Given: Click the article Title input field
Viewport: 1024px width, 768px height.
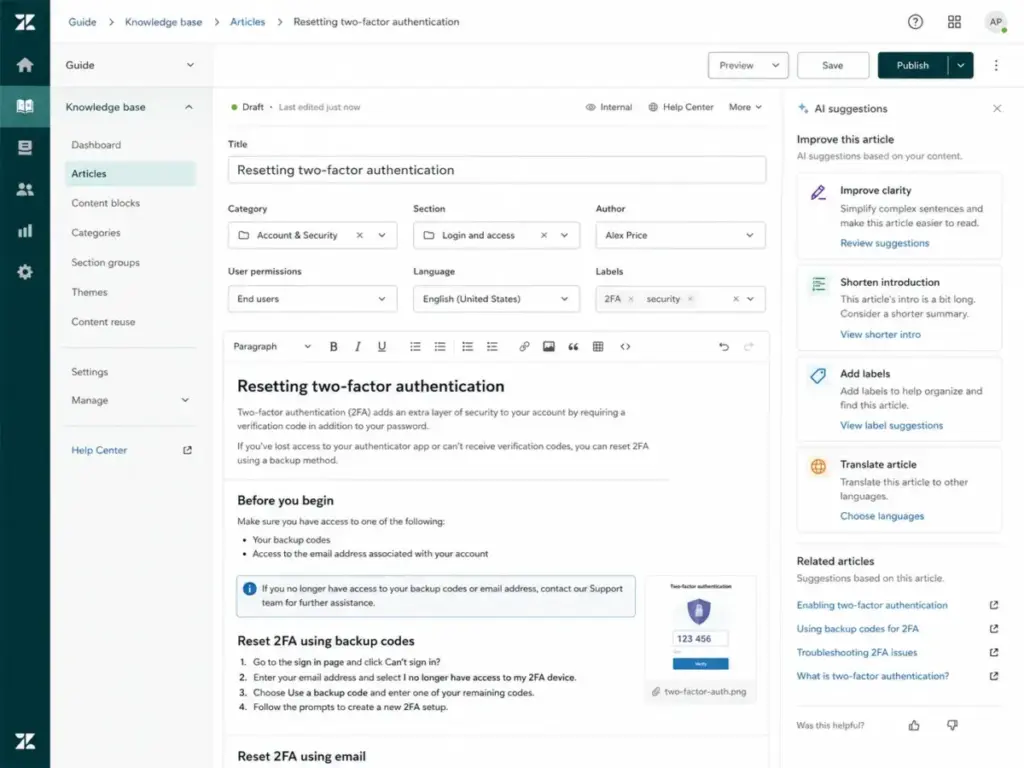Looking at the screenshot, I should (496, 170).
